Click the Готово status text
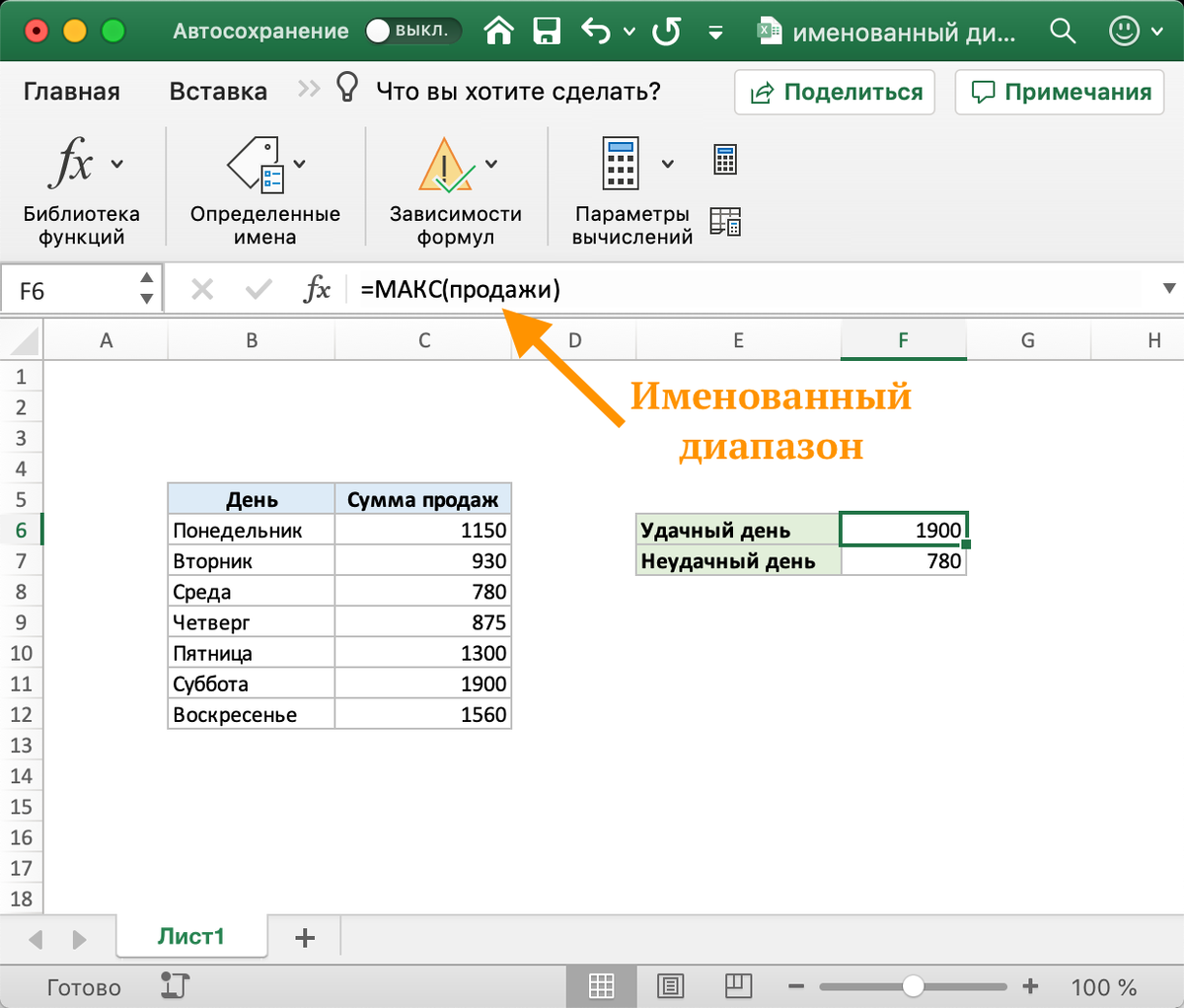The height and width of the screenshot is (1008, 1184). pos(84,987)
